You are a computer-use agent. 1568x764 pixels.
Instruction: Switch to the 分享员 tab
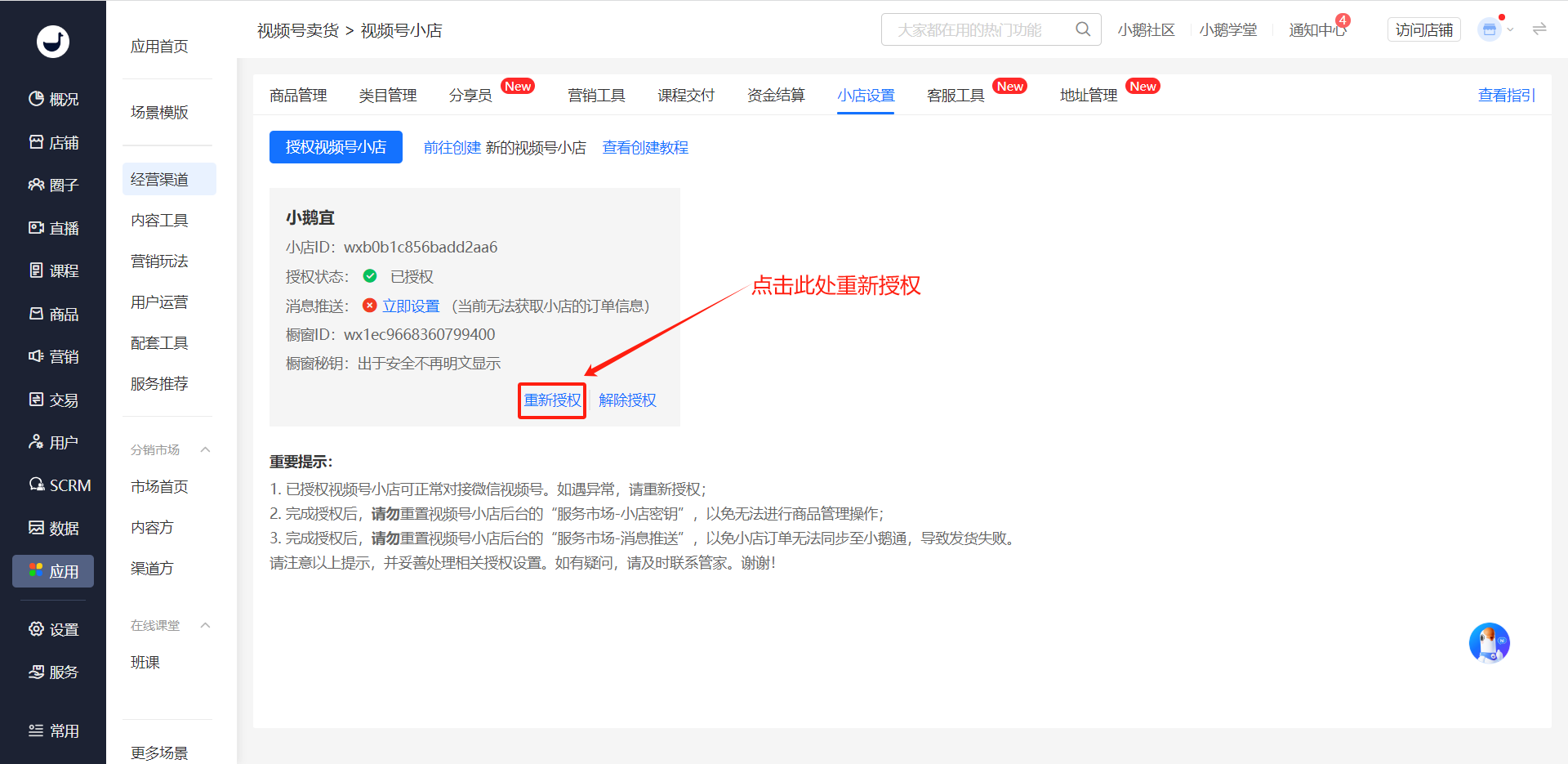point(470,96)
